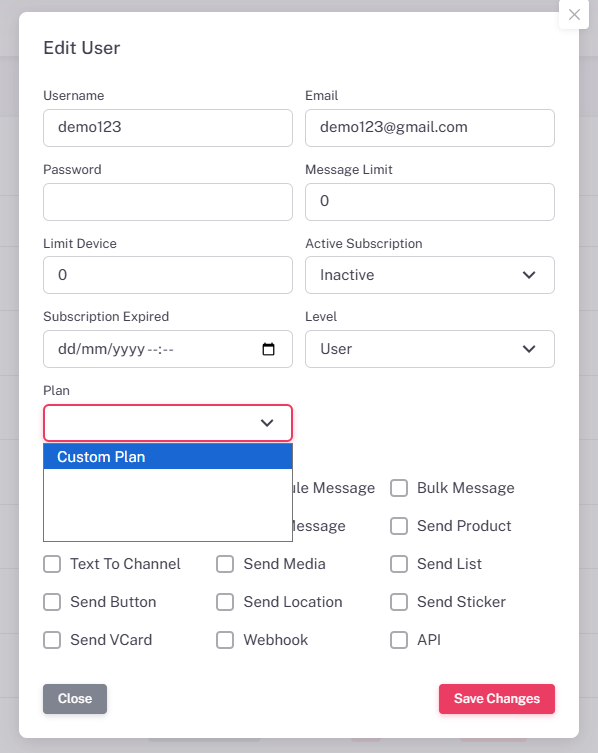
Task: Open the calendar picker in Subscription Expired
Action: (x=268, y=349)
